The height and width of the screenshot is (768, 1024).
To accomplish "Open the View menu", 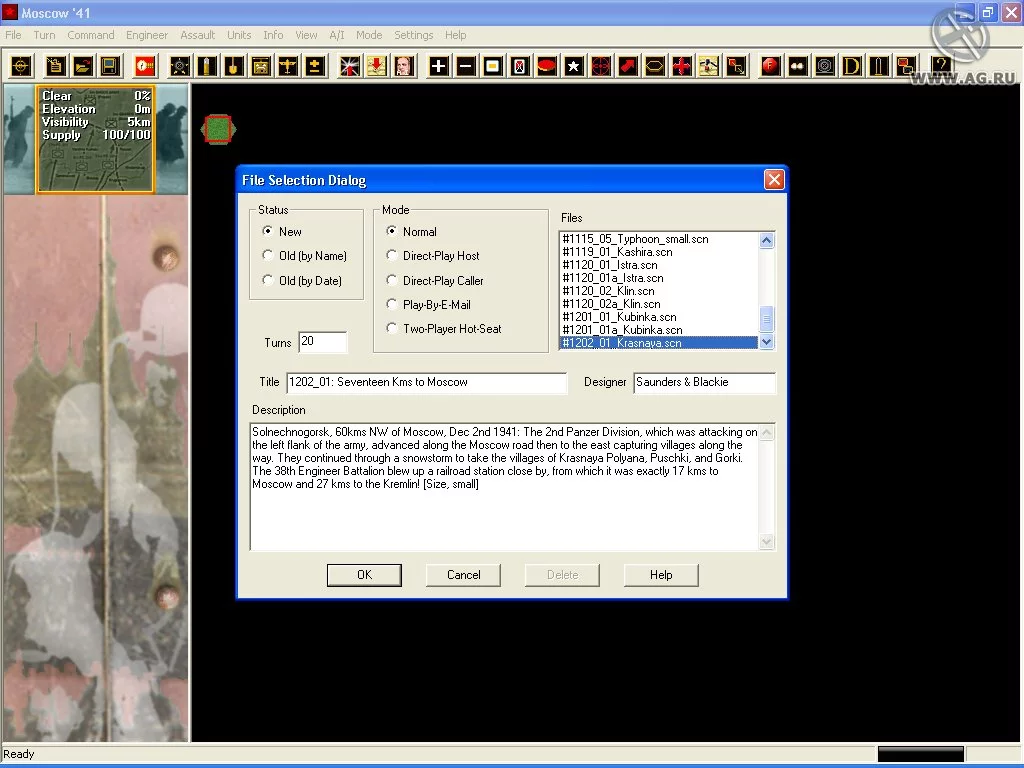I will click(x=306, y=35).
